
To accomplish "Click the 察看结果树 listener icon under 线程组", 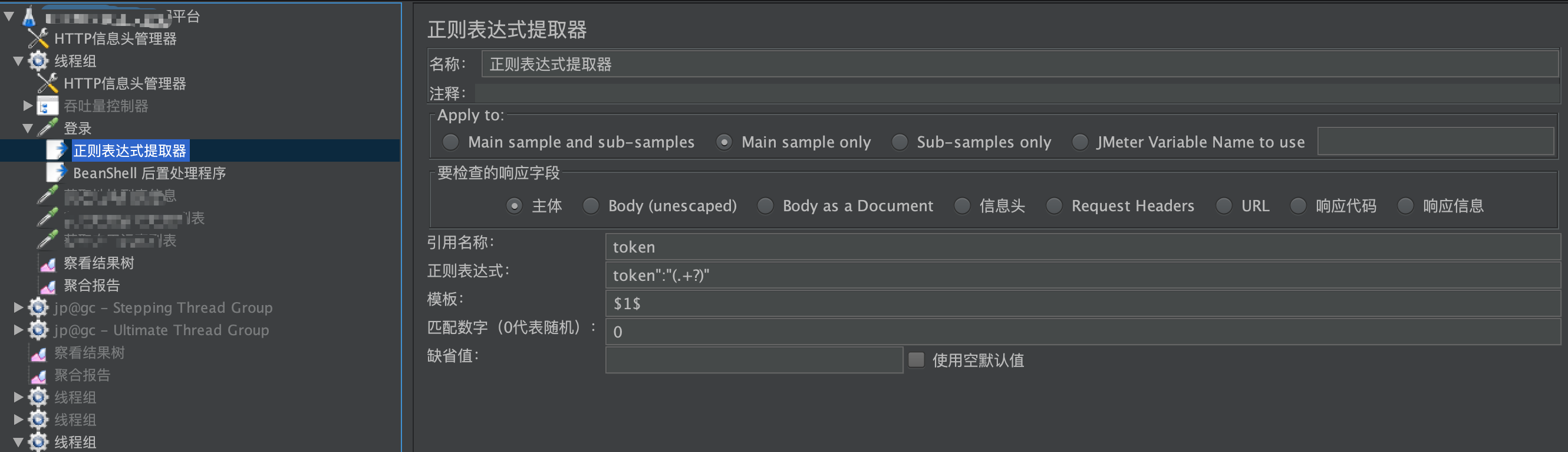I will pyautogui.click(x=48, y=263).
